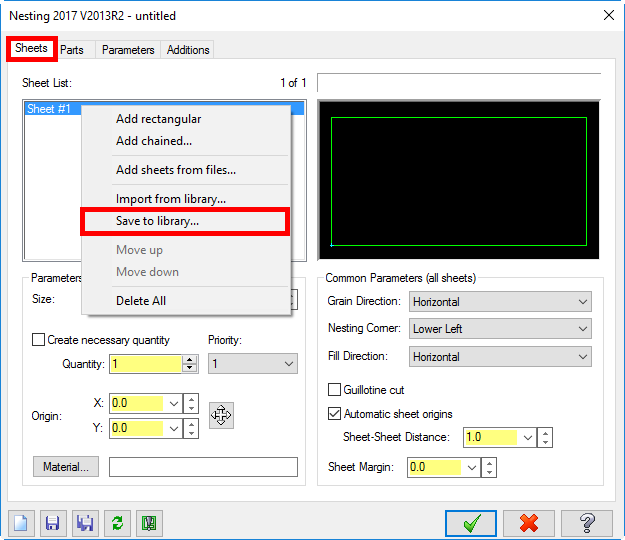The width and height of the screenshot is (625, 540).
Task: Switch to the Parts tab
Action: coord(72,50)
